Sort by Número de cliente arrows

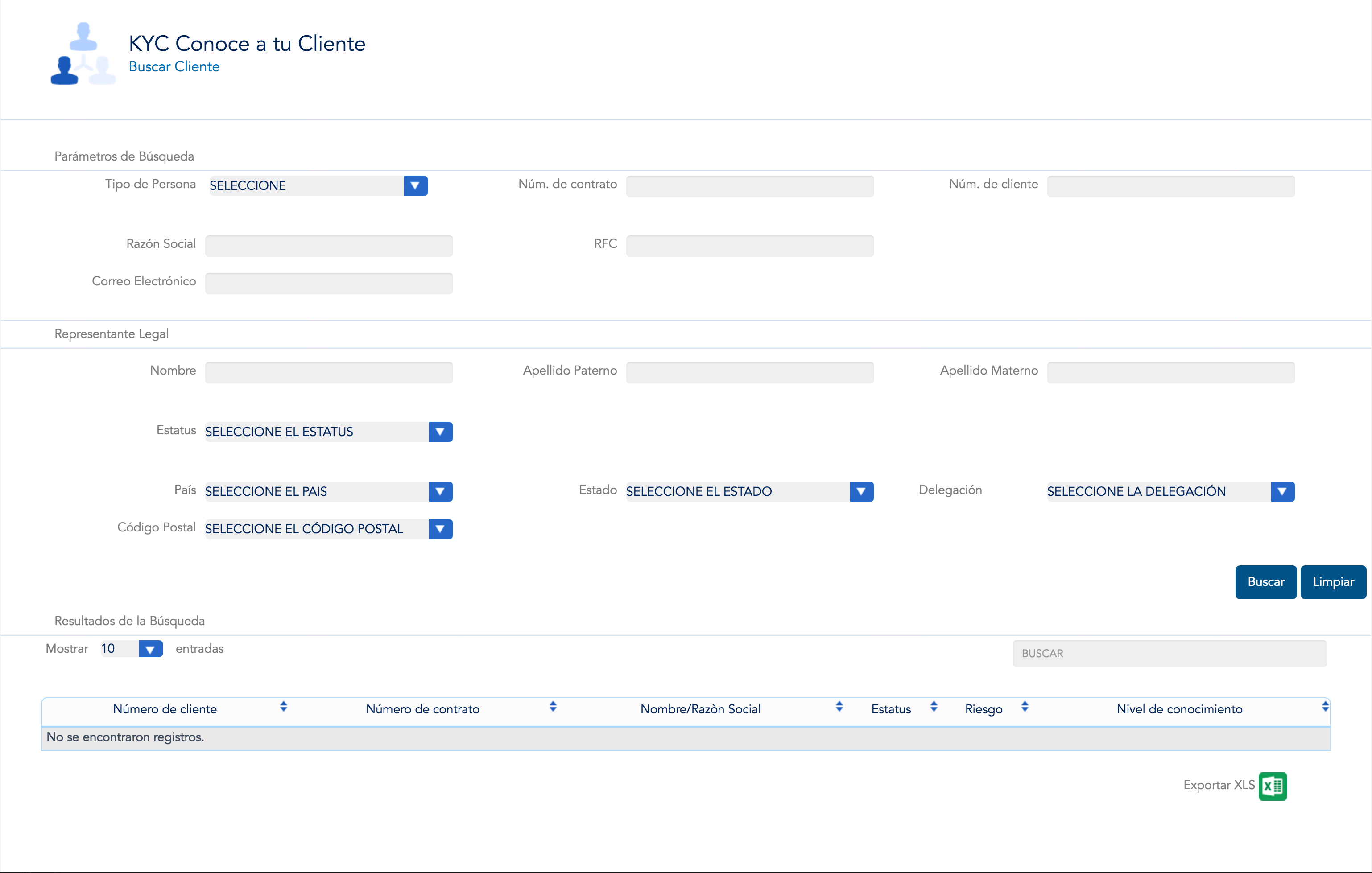283,707
